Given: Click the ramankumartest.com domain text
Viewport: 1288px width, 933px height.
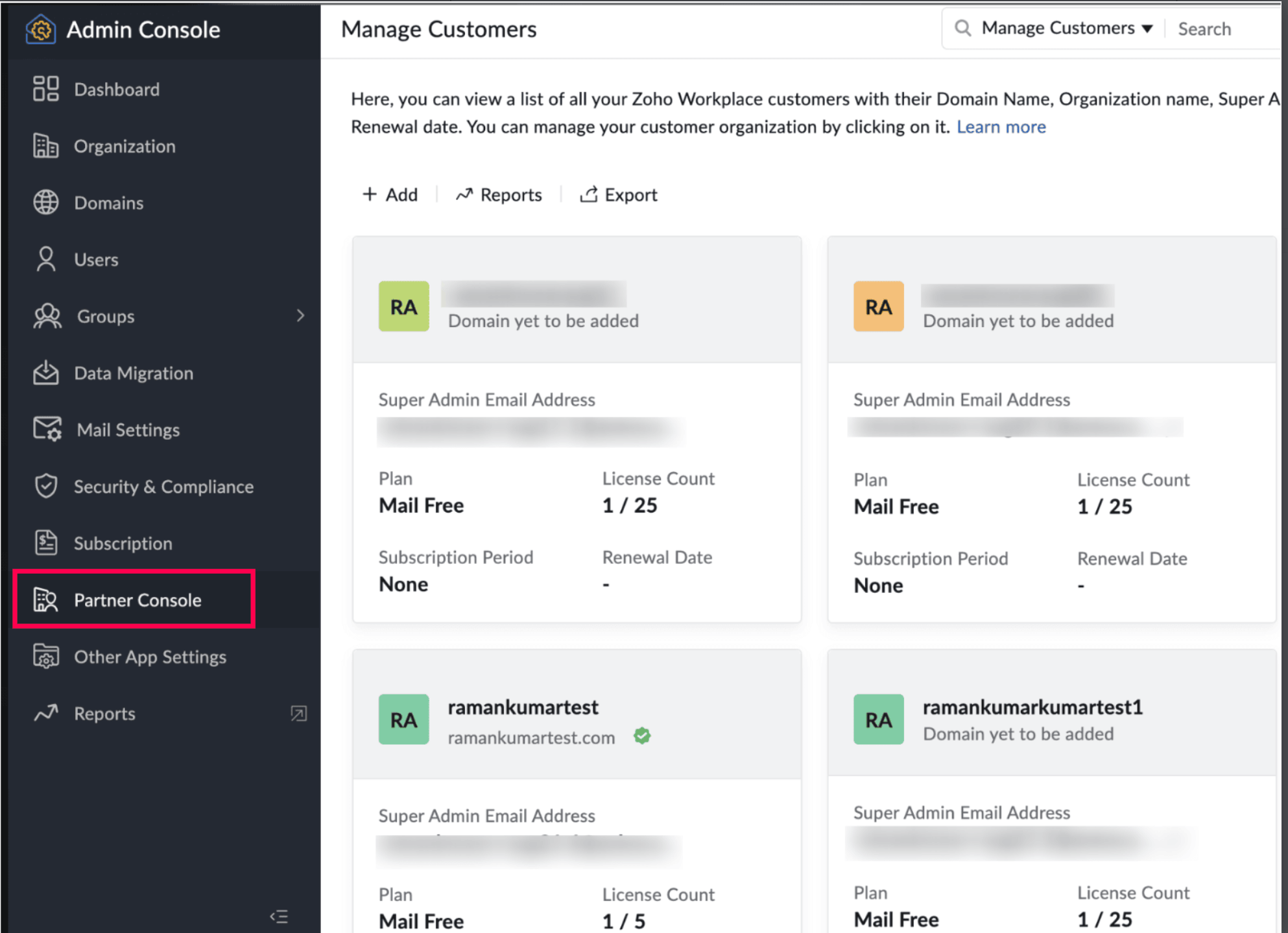Looking at the screenshot, I should tap(531, 737).
